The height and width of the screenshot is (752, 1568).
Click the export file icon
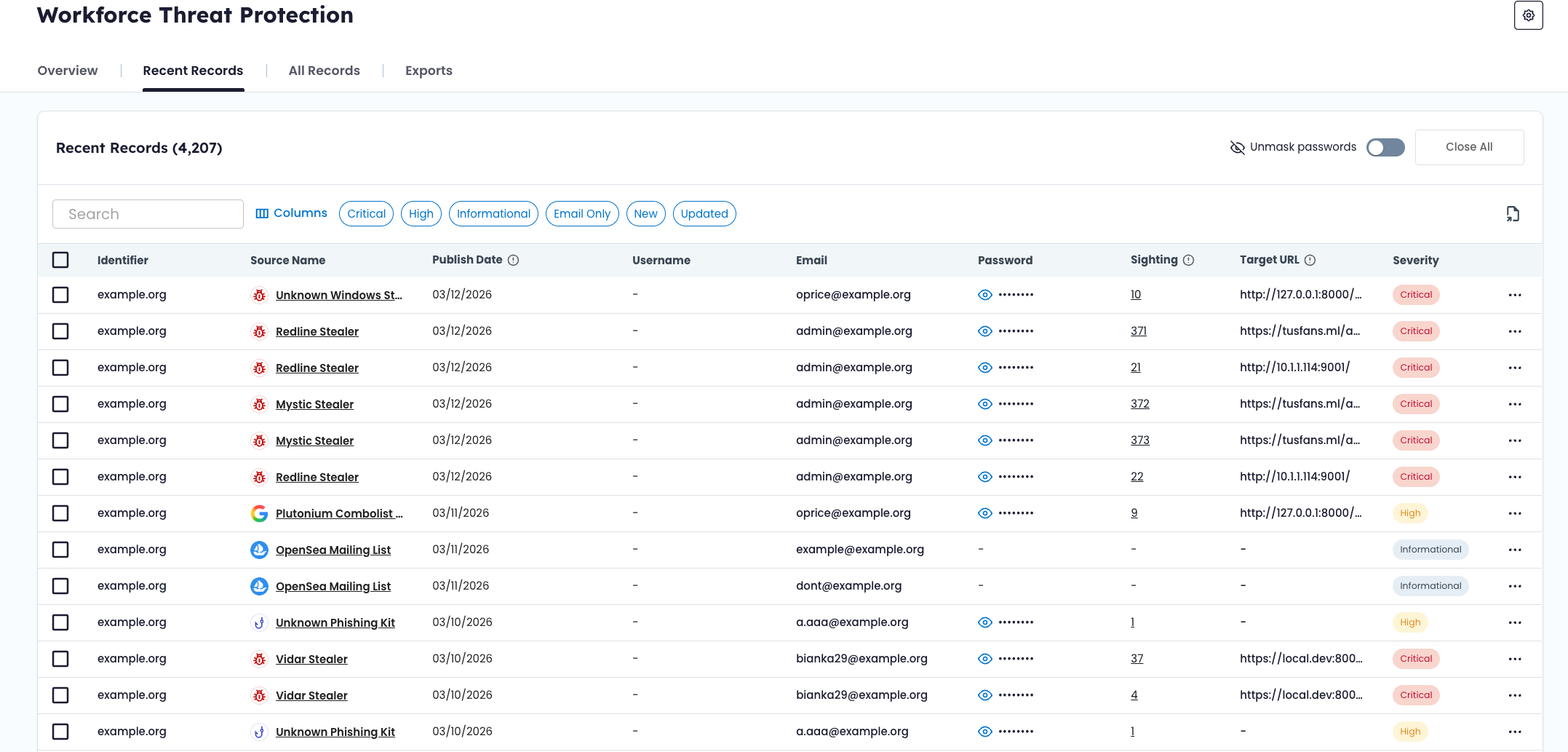[x=1513, y=214]
